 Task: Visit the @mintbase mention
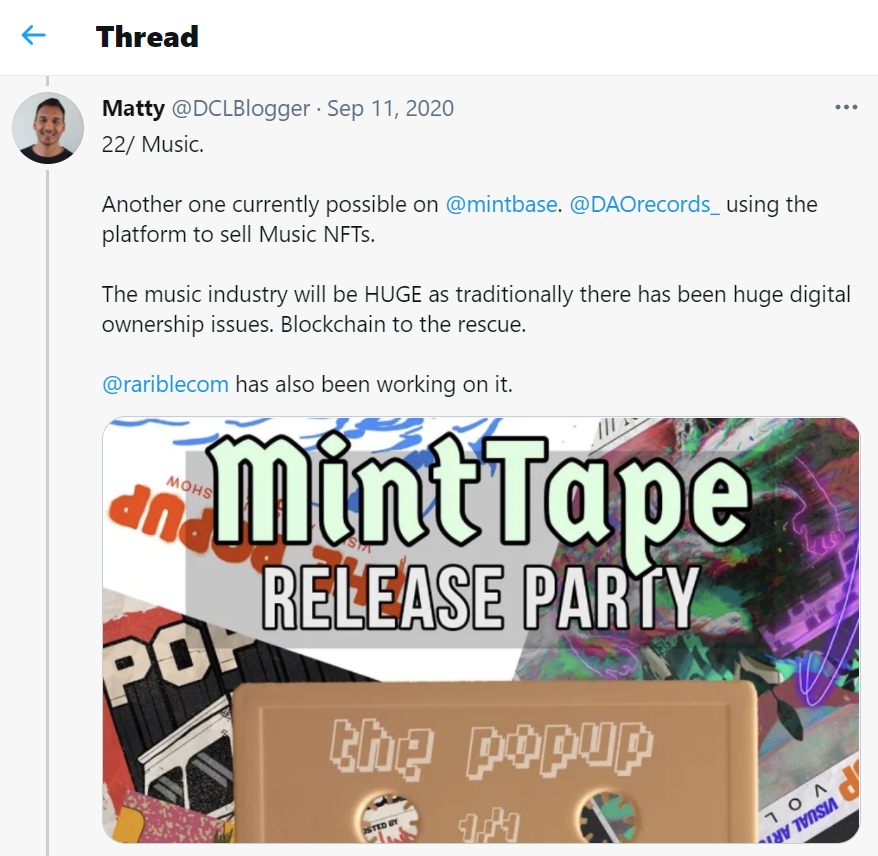[x=501, y=204]
